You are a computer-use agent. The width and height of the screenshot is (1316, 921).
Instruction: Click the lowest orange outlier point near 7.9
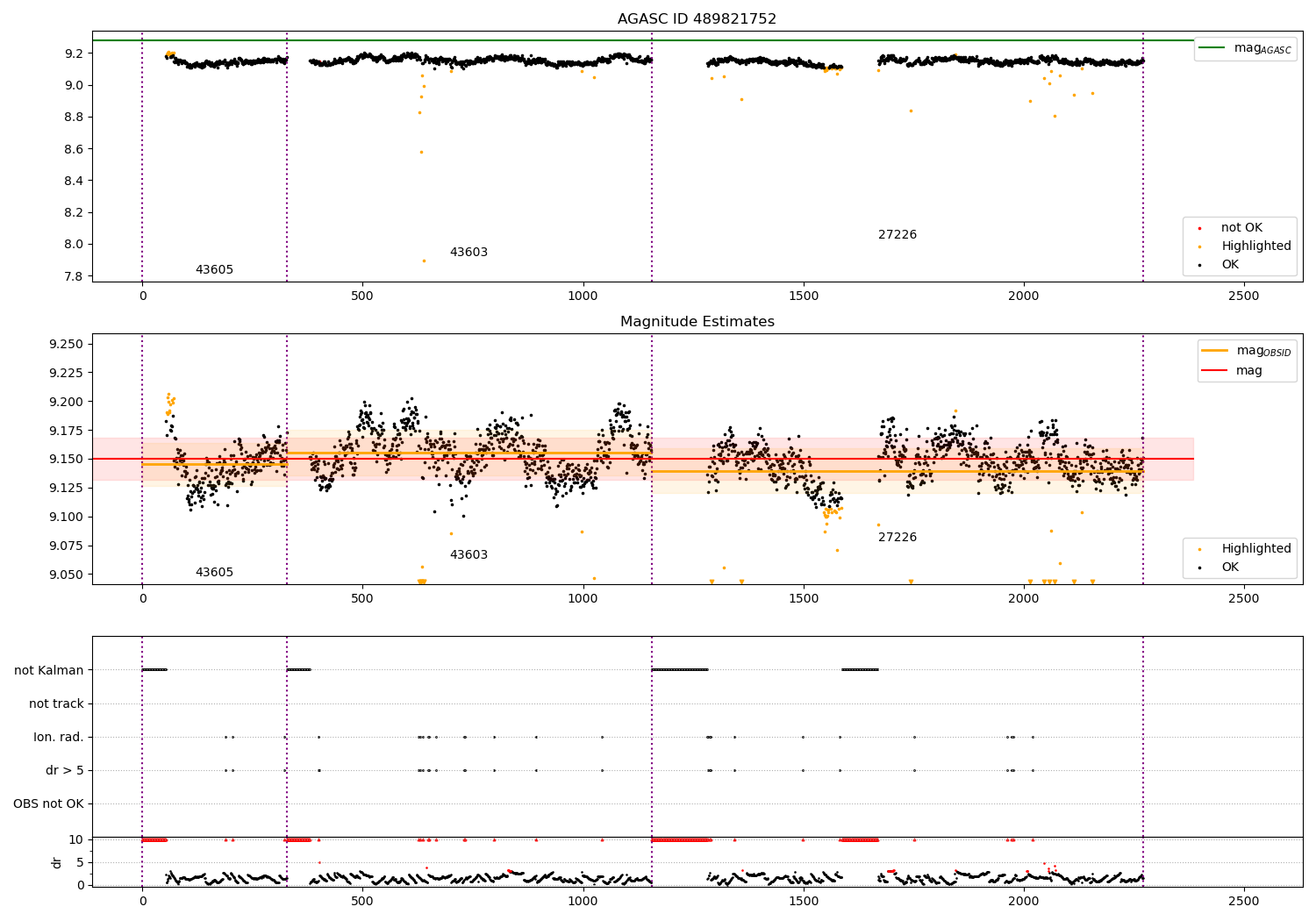coord(424,261)
